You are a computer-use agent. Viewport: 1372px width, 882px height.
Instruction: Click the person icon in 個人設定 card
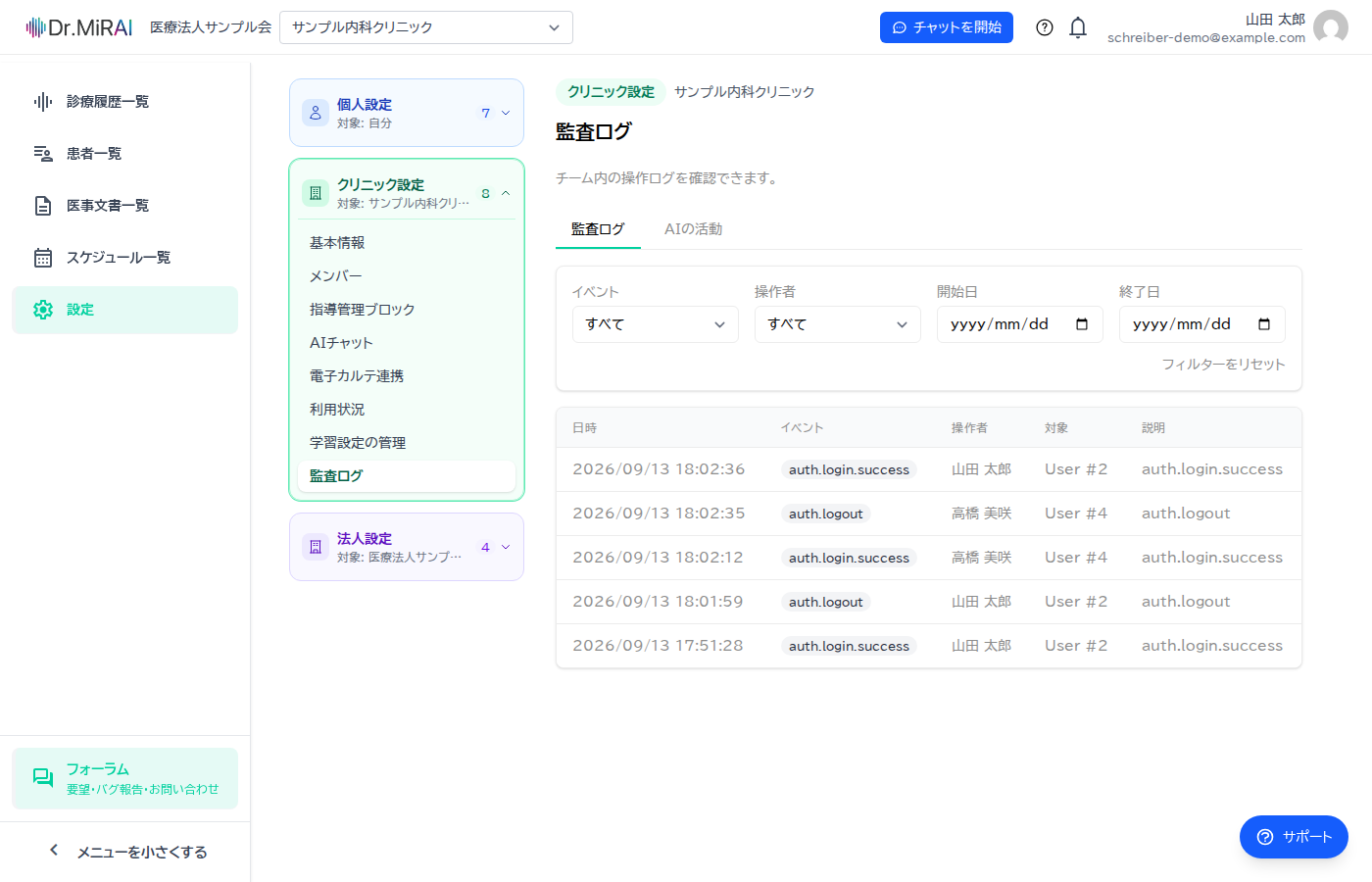click(x=316, y=113)
